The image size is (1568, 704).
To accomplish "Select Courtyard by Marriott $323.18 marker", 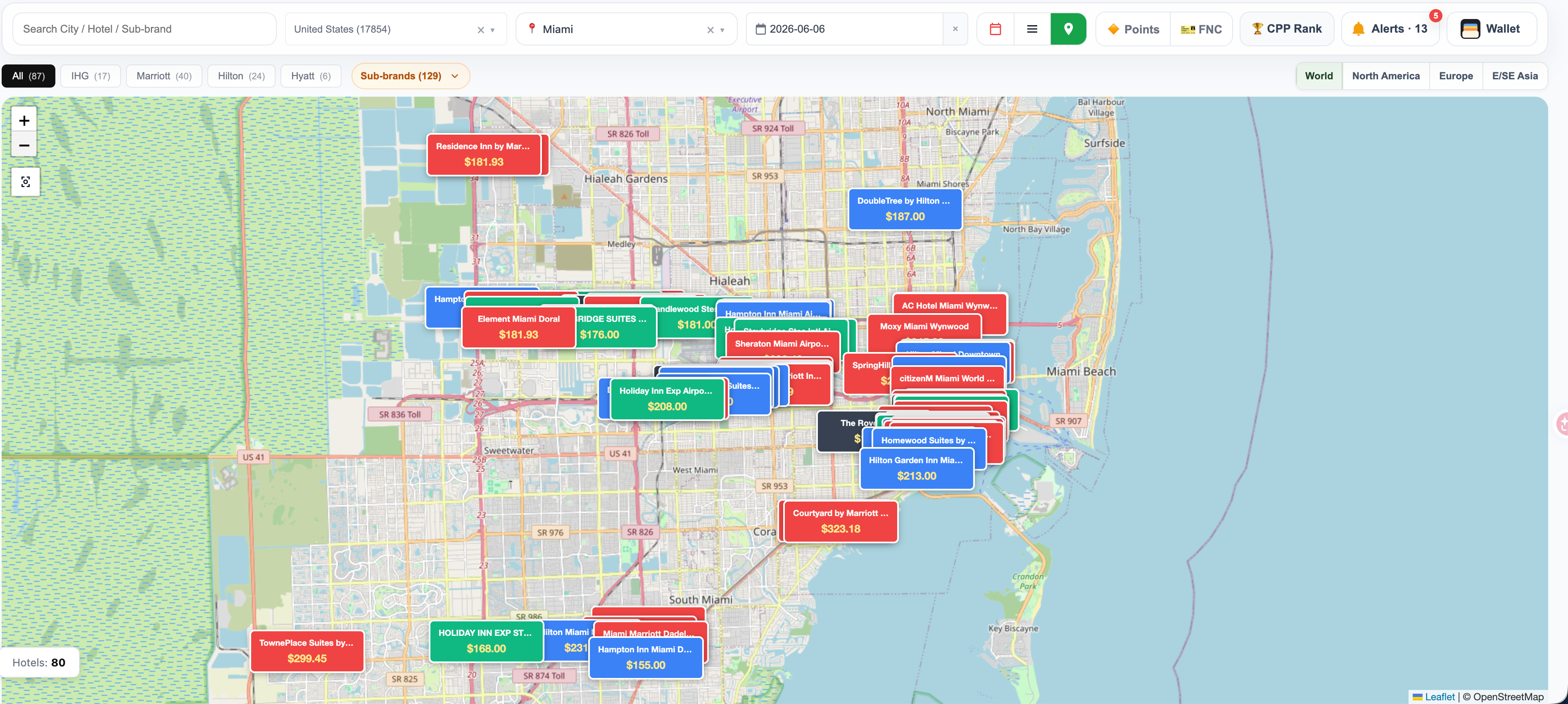I will pyautogui.click(x=840, y=521).
